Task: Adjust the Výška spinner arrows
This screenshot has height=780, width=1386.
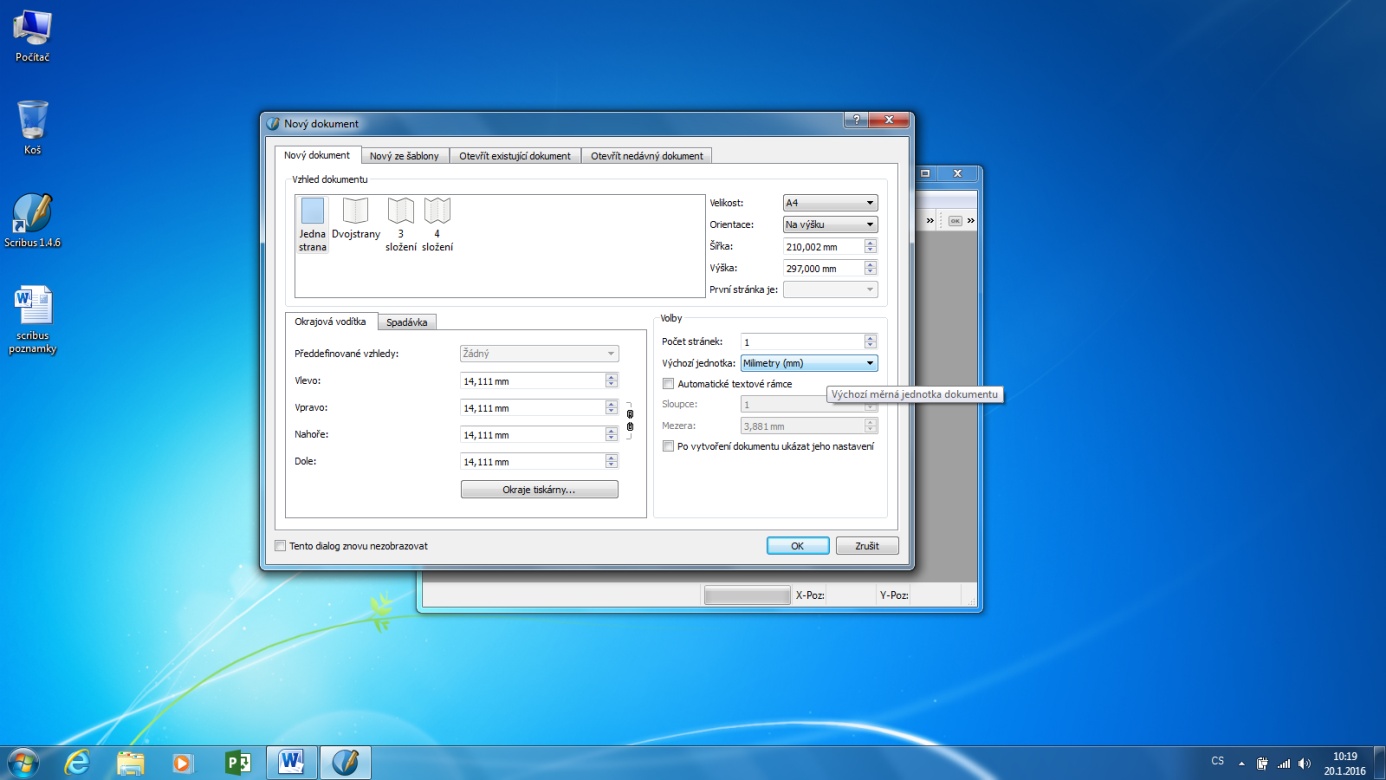Action: coord(870,268)
